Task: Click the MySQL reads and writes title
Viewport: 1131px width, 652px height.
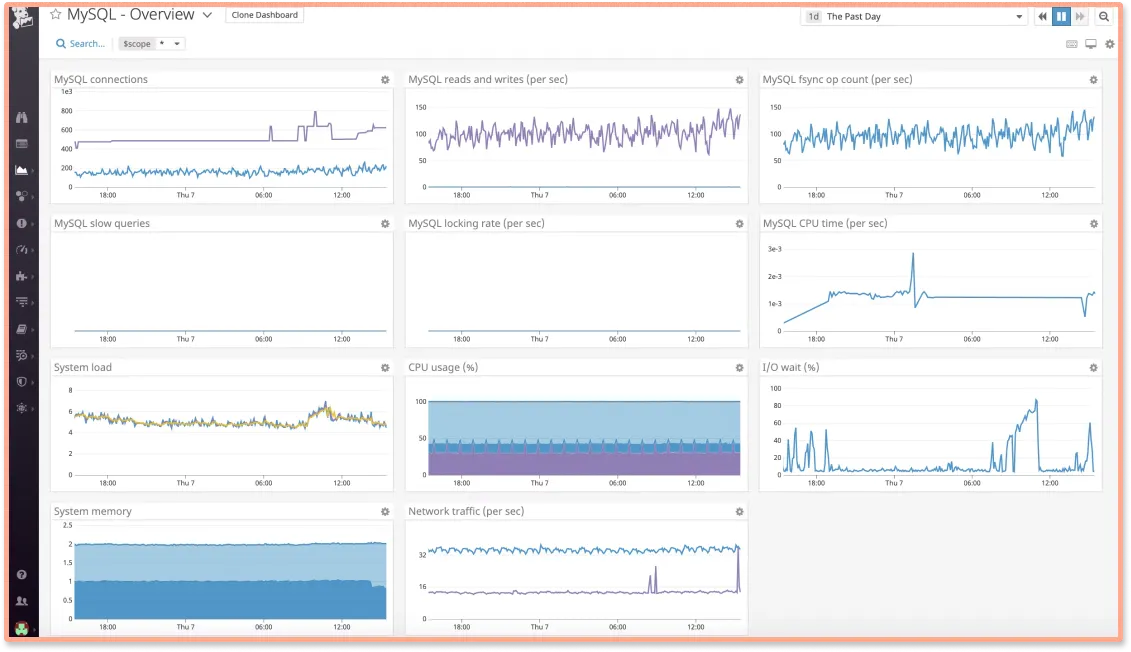Action: (488, 79)
